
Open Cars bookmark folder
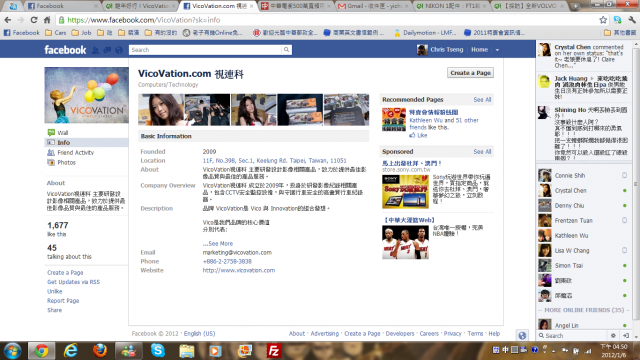(56, 33)
